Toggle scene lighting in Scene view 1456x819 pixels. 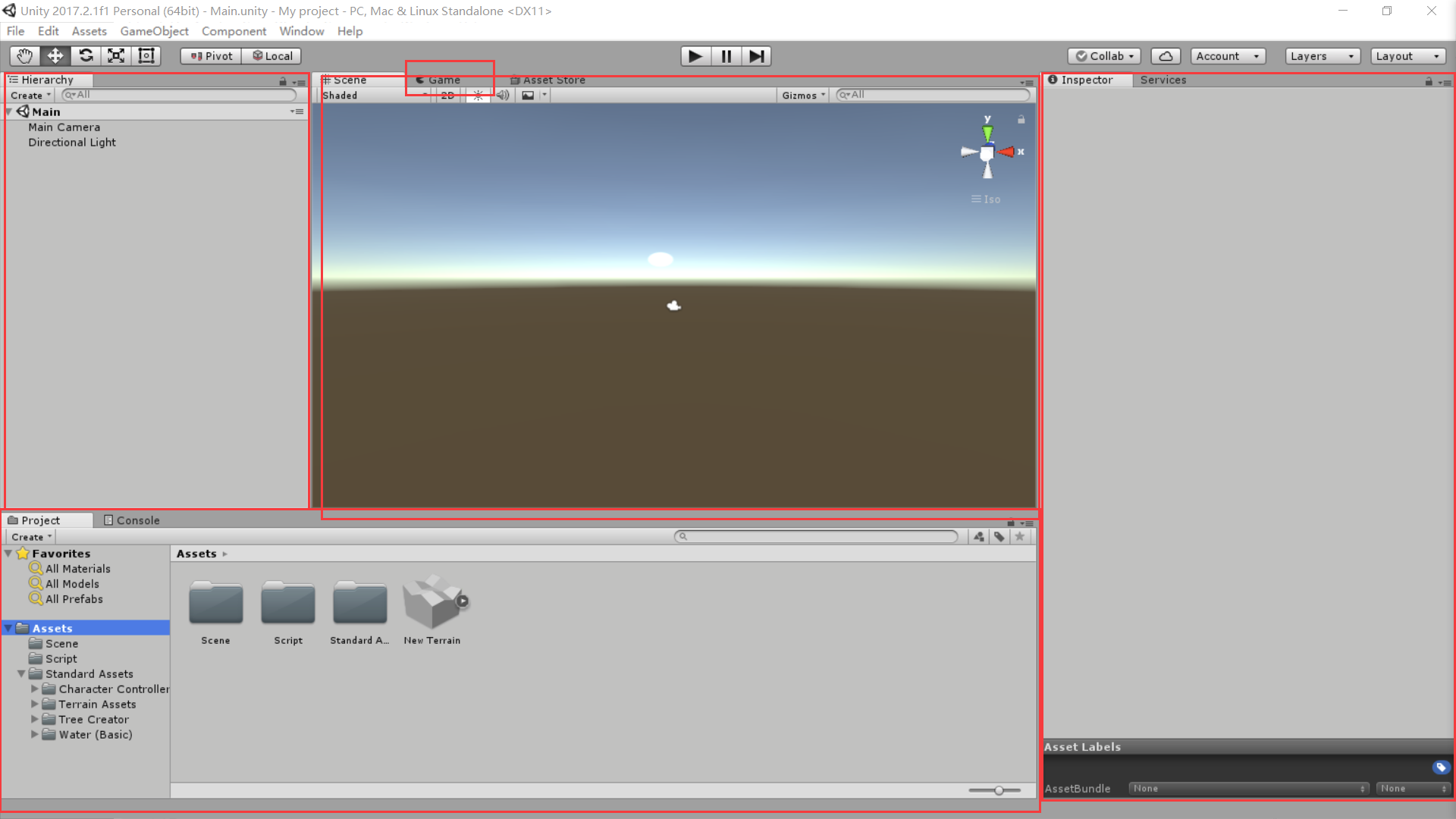tap(478, 95)
